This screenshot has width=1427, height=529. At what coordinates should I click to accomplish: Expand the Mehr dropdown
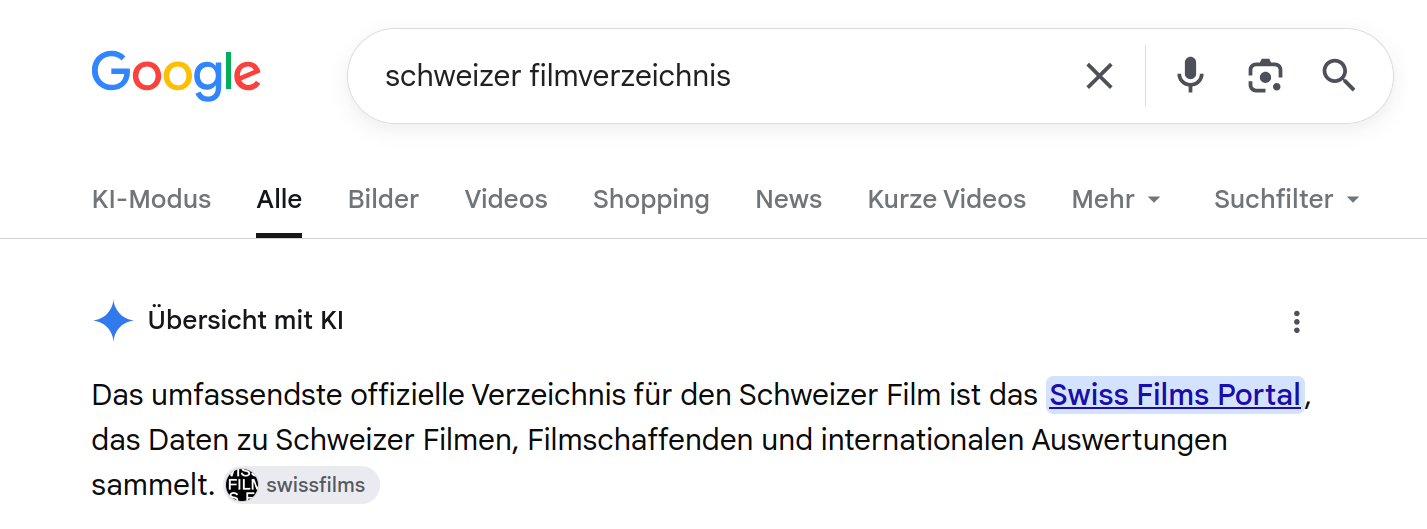tap(1116, 199)
